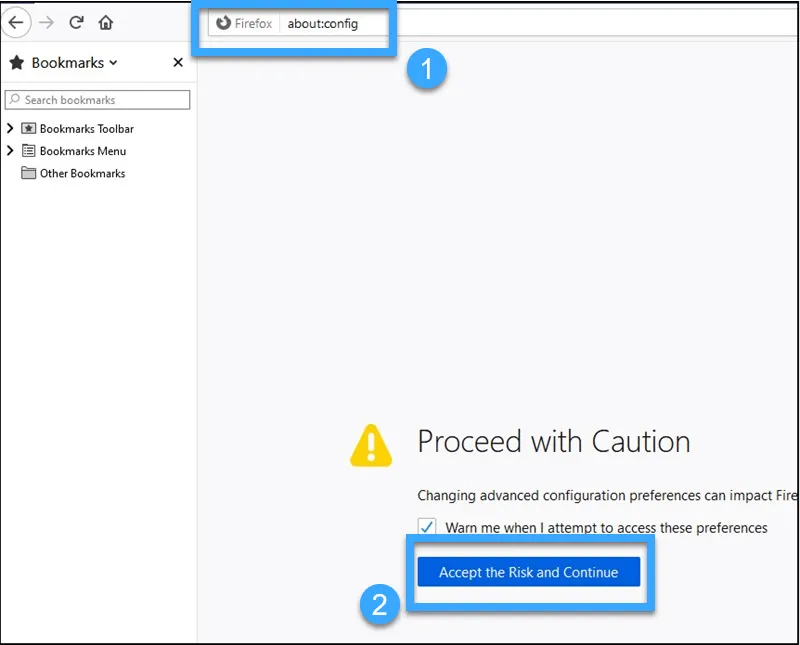
Task: Click the blue step 1 badge
Action: (x=427, y=70)
